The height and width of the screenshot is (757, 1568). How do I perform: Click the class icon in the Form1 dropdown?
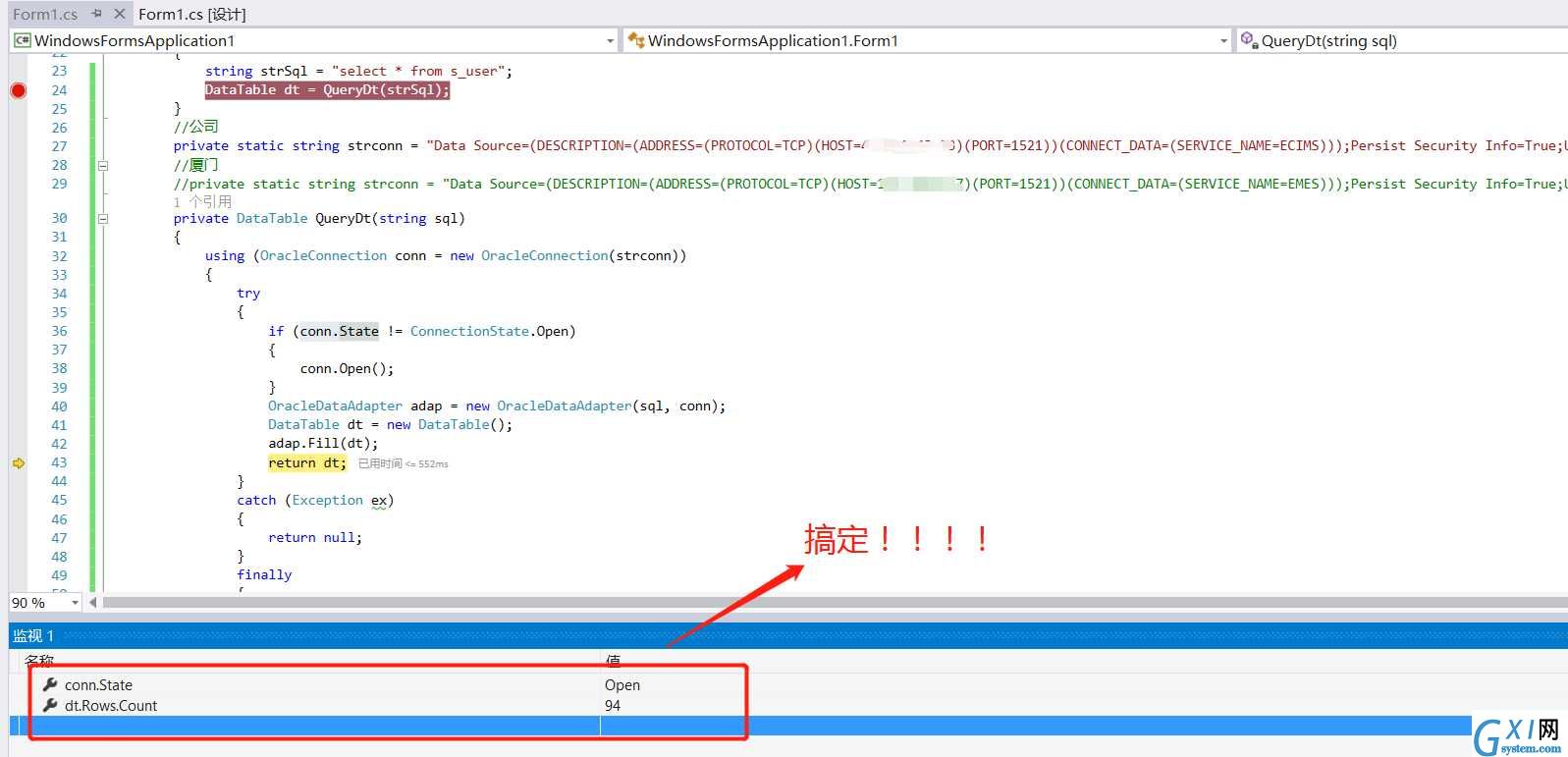click(636, 40)
